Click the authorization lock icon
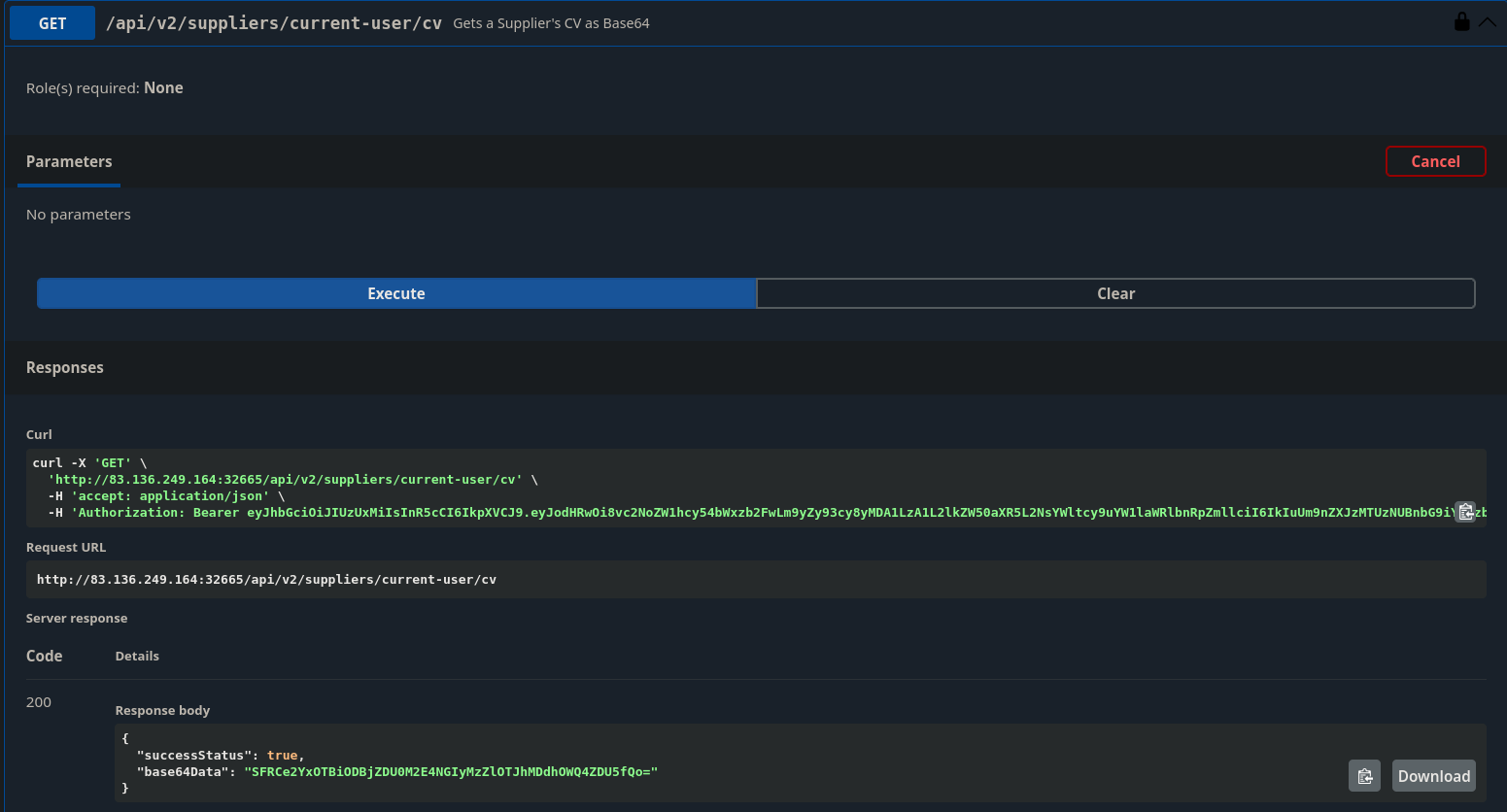This screenshot has width=1507, height=812. (x=1461, y=21)
